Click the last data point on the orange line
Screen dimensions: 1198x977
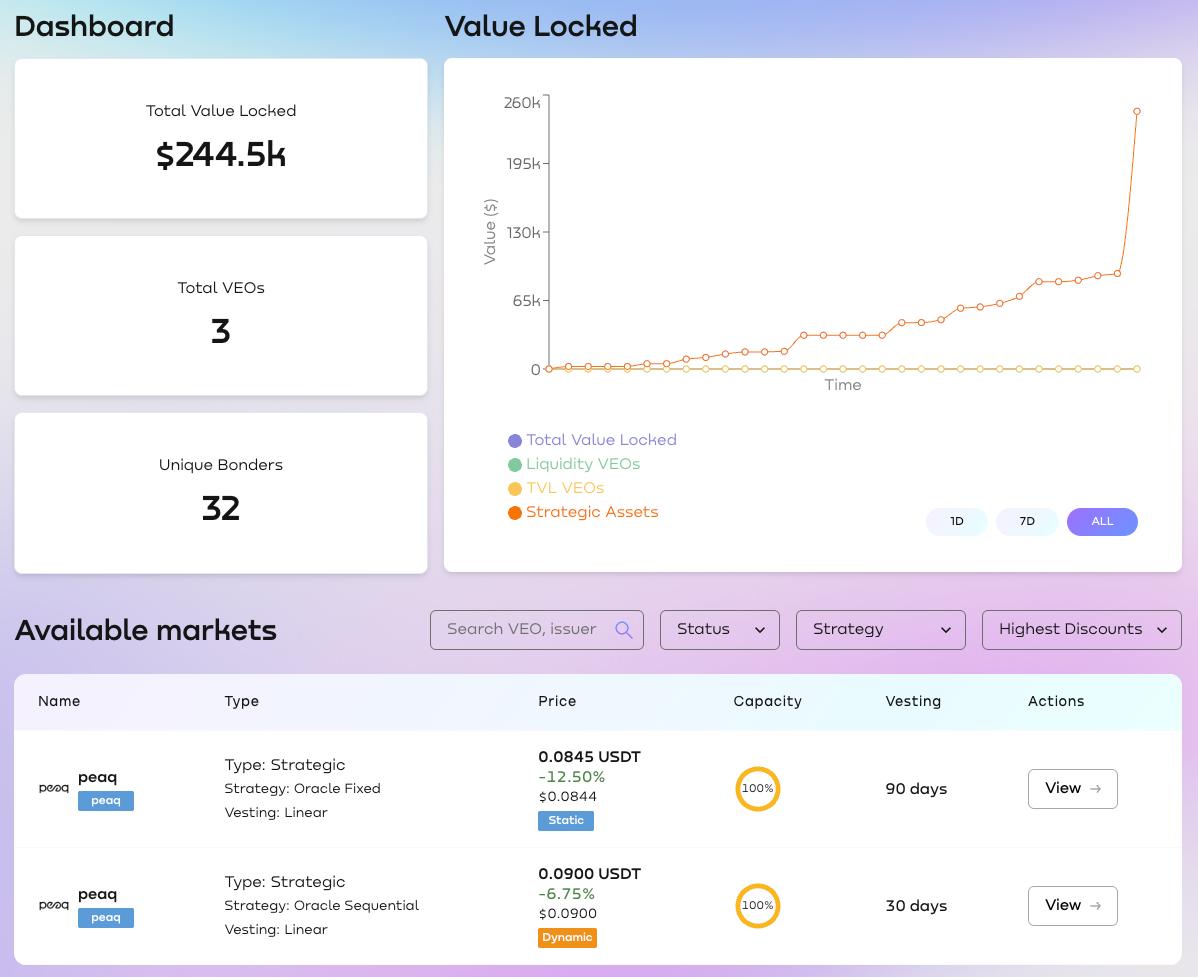point(1137,112)
